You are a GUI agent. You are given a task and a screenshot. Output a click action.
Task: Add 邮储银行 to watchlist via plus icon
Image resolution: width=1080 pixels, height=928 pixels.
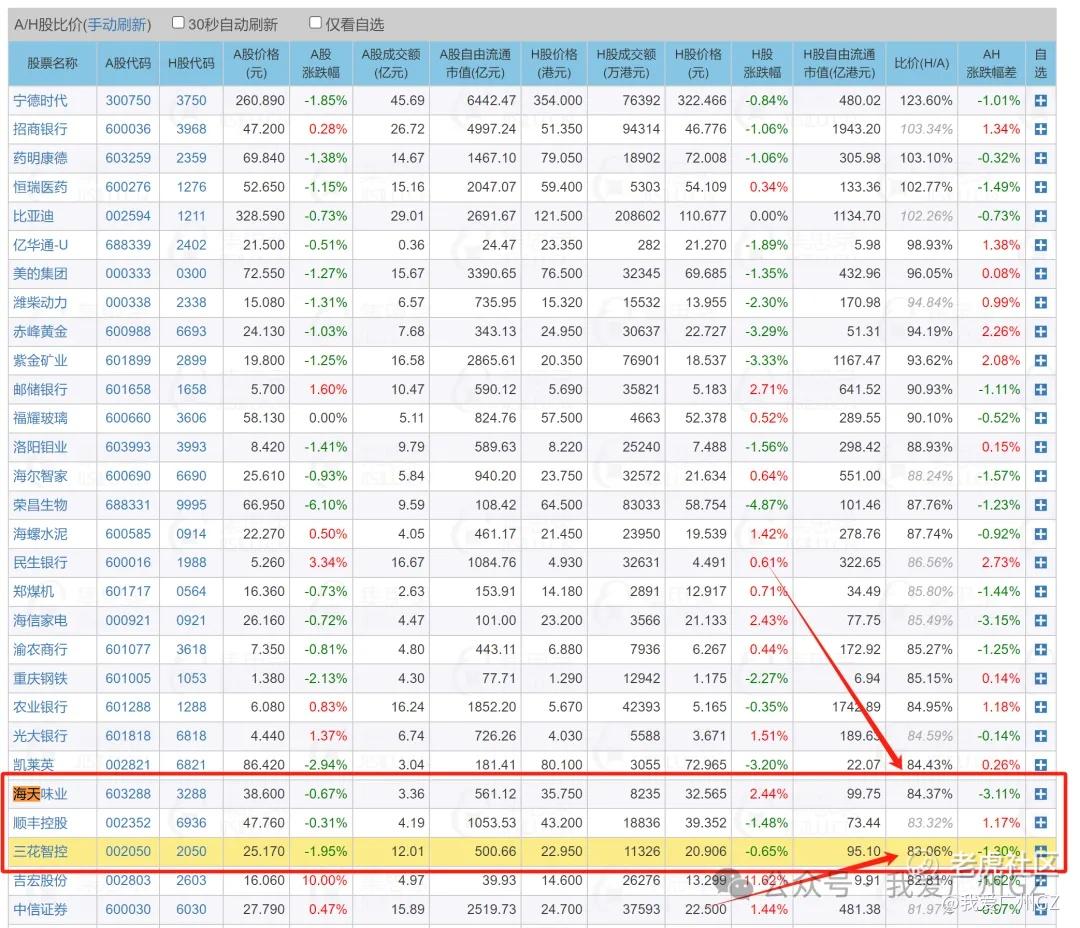pyautogui.click(x=1040, y=390)
